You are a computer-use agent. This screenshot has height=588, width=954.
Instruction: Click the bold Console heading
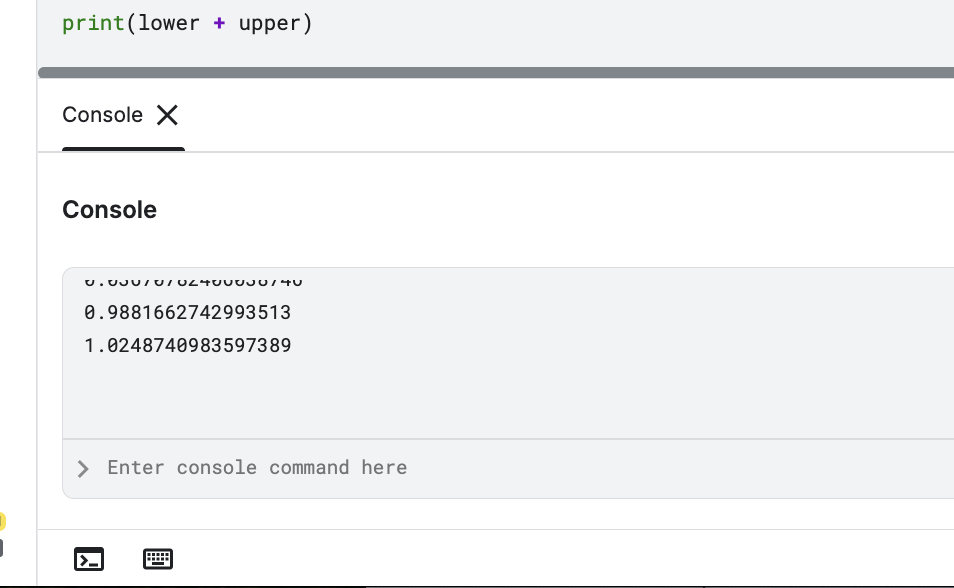tap(110, 209)
